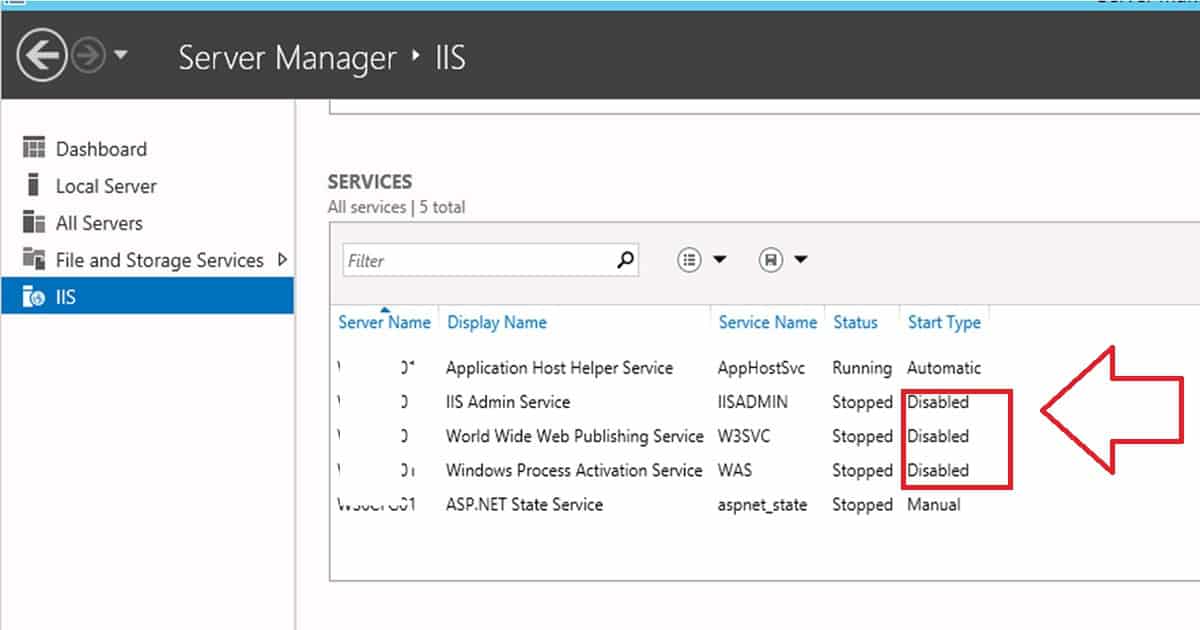
Task: Click the Automatic start type cell
Action: [944, 368]
